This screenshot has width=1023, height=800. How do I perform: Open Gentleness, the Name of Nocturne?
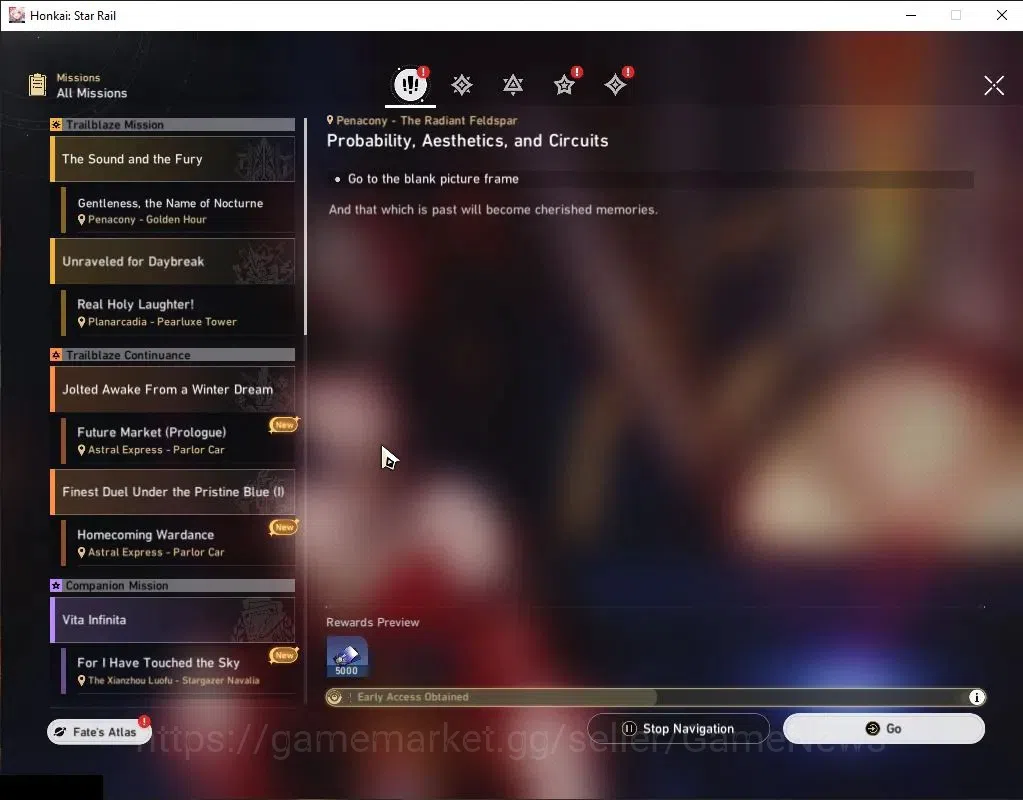[x=178, y=210]
